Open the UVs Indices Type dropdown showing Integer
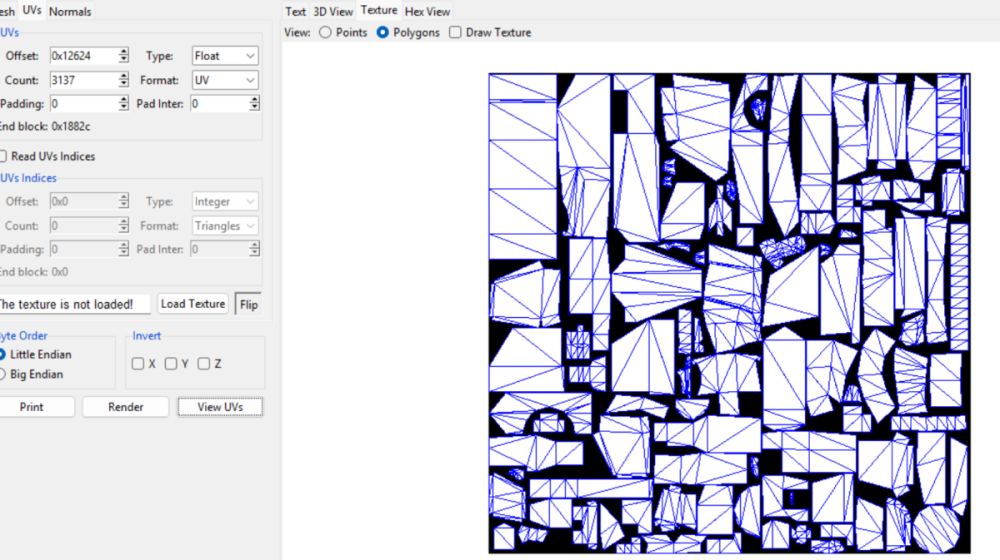Image resolution: width=1000 pixels, height=560 pixels. point(225,202)
